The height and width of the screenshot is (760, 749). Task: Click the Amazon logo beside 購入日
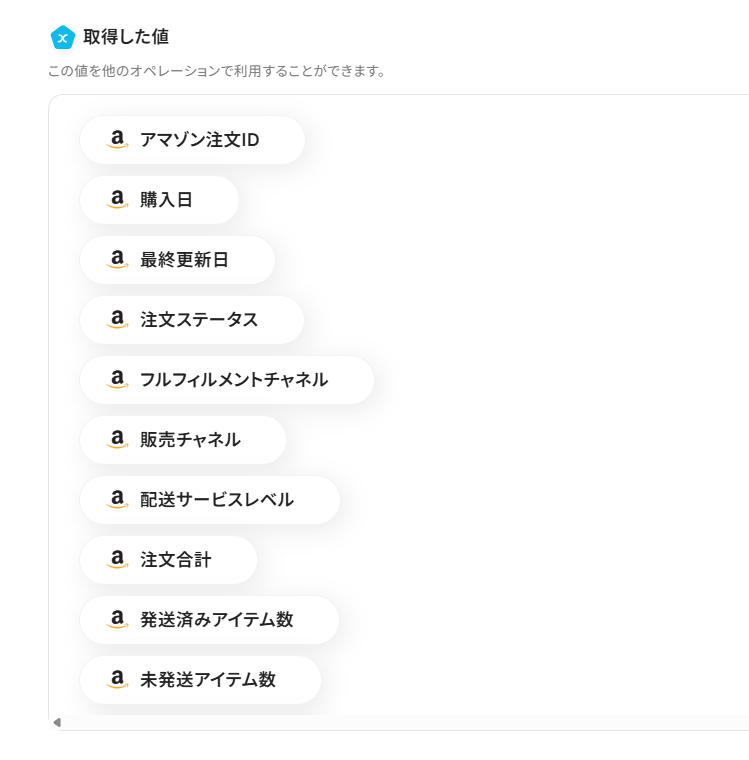(118, 200)
